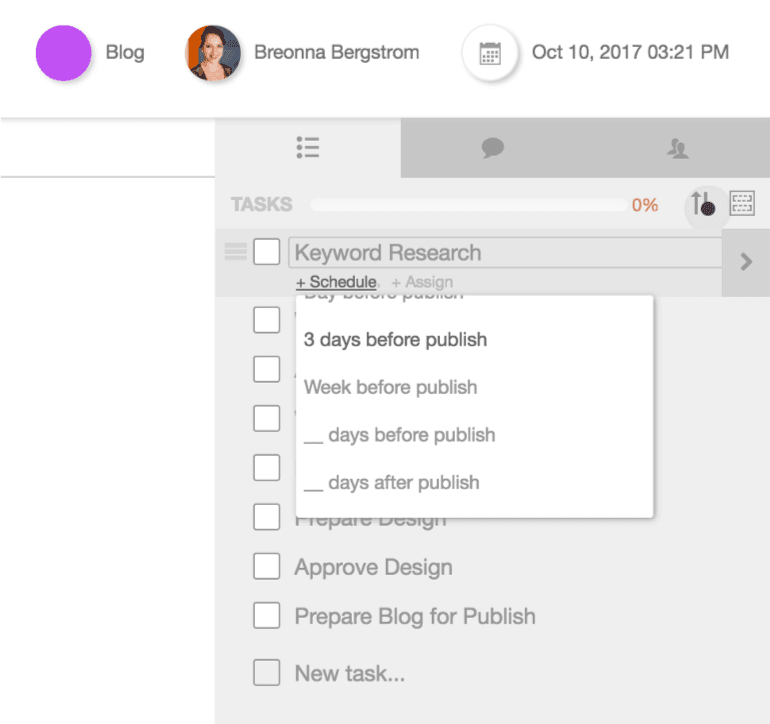Check the Prepare Blog for Publish checkbox
770x724 pixels.
266,616
